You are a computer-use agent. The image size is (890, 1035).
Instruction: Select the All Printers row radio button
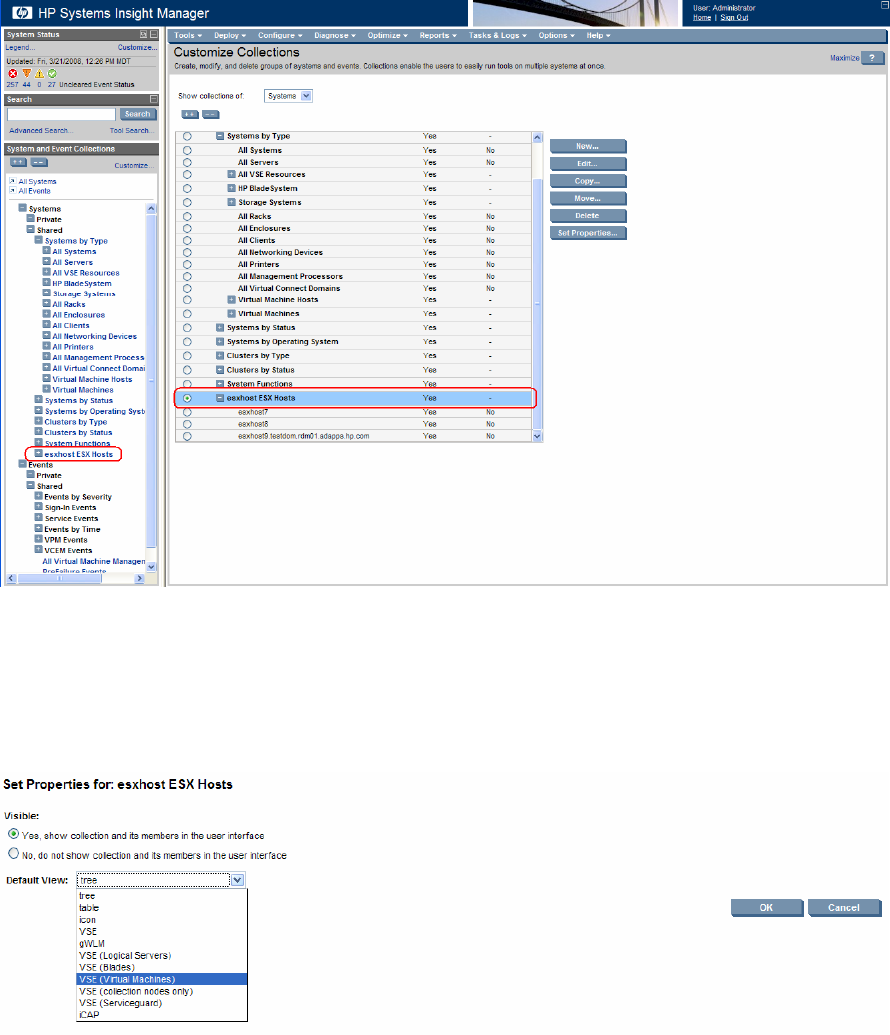(x=188, y=264)
